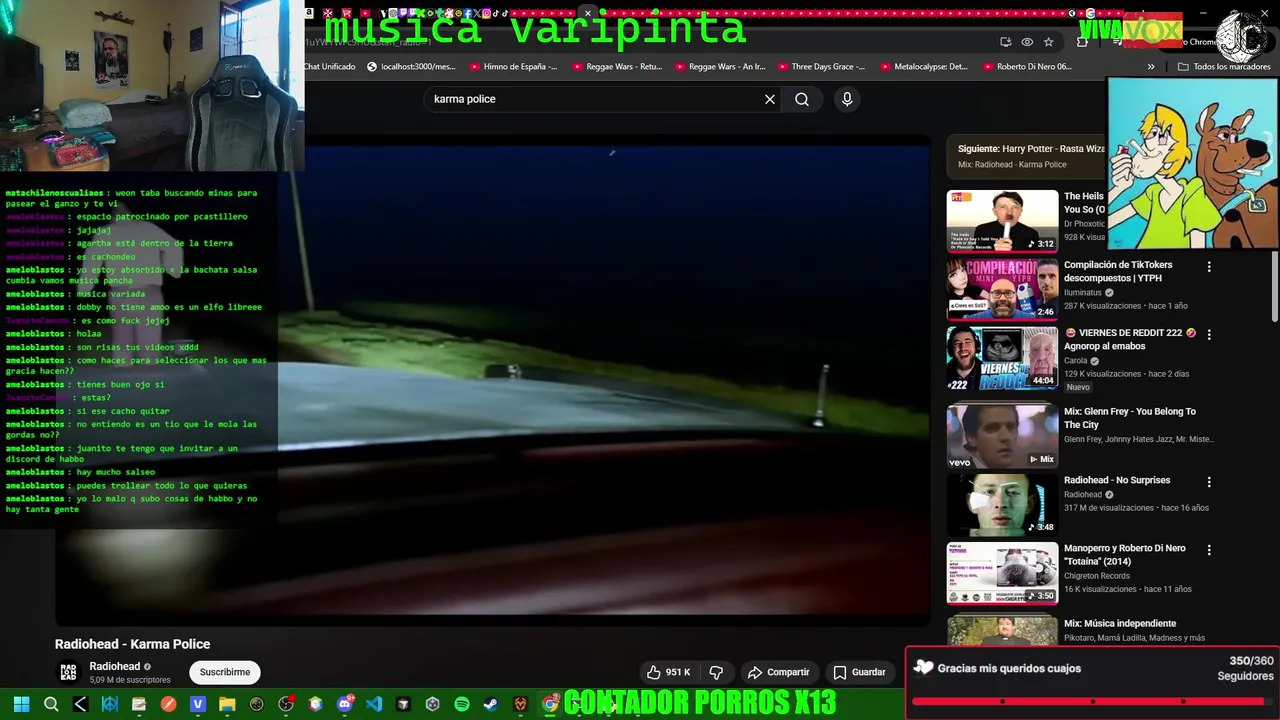1280x720 pixels.
Task: Click the Compartir share button
Action: click(778, 672)
